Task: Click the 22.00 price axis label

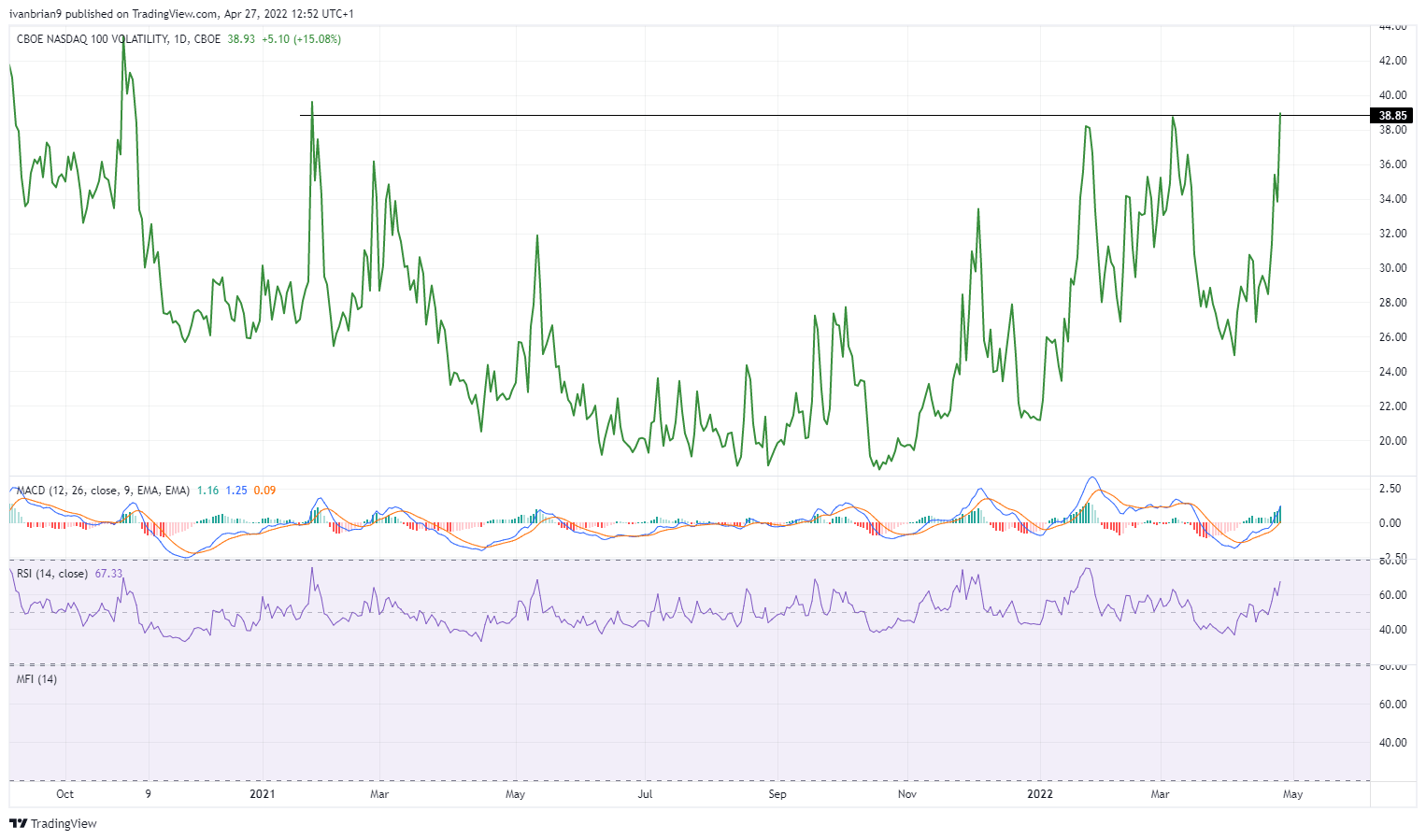Action: [x=1392, y=406]
